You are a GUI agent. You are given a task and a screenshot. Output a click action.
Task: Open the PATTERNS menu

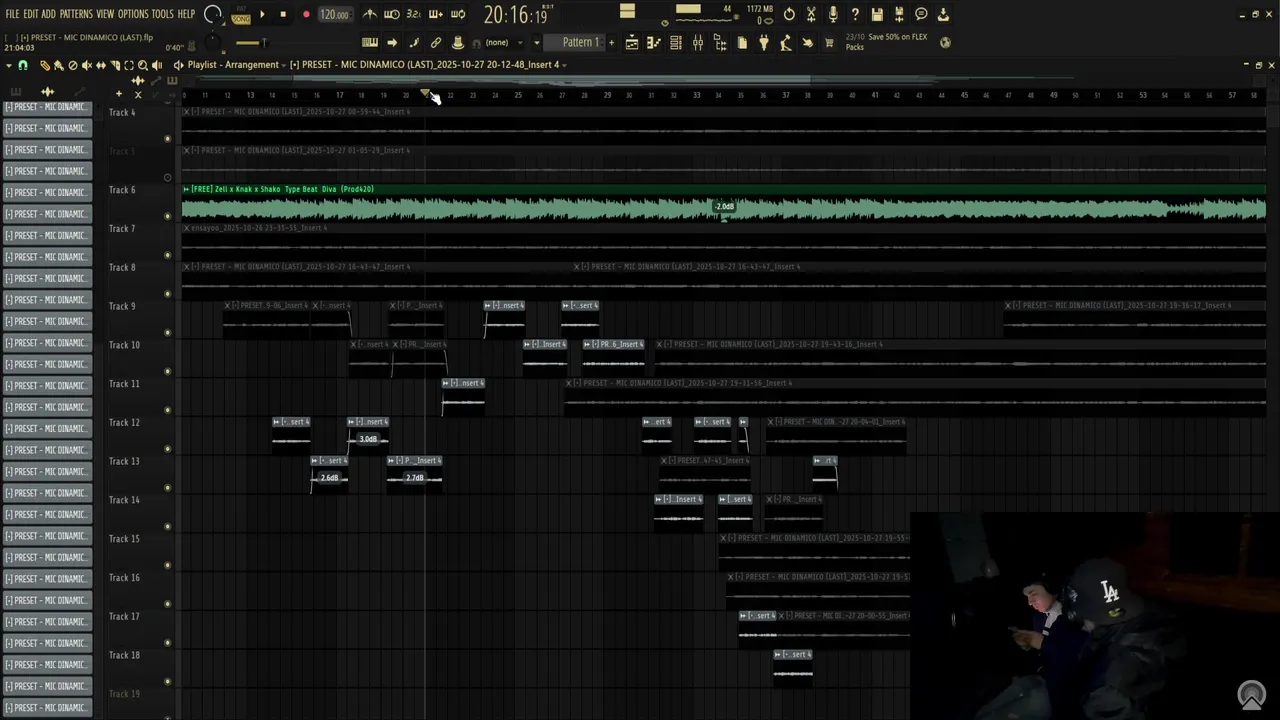(x=76, y=14)
